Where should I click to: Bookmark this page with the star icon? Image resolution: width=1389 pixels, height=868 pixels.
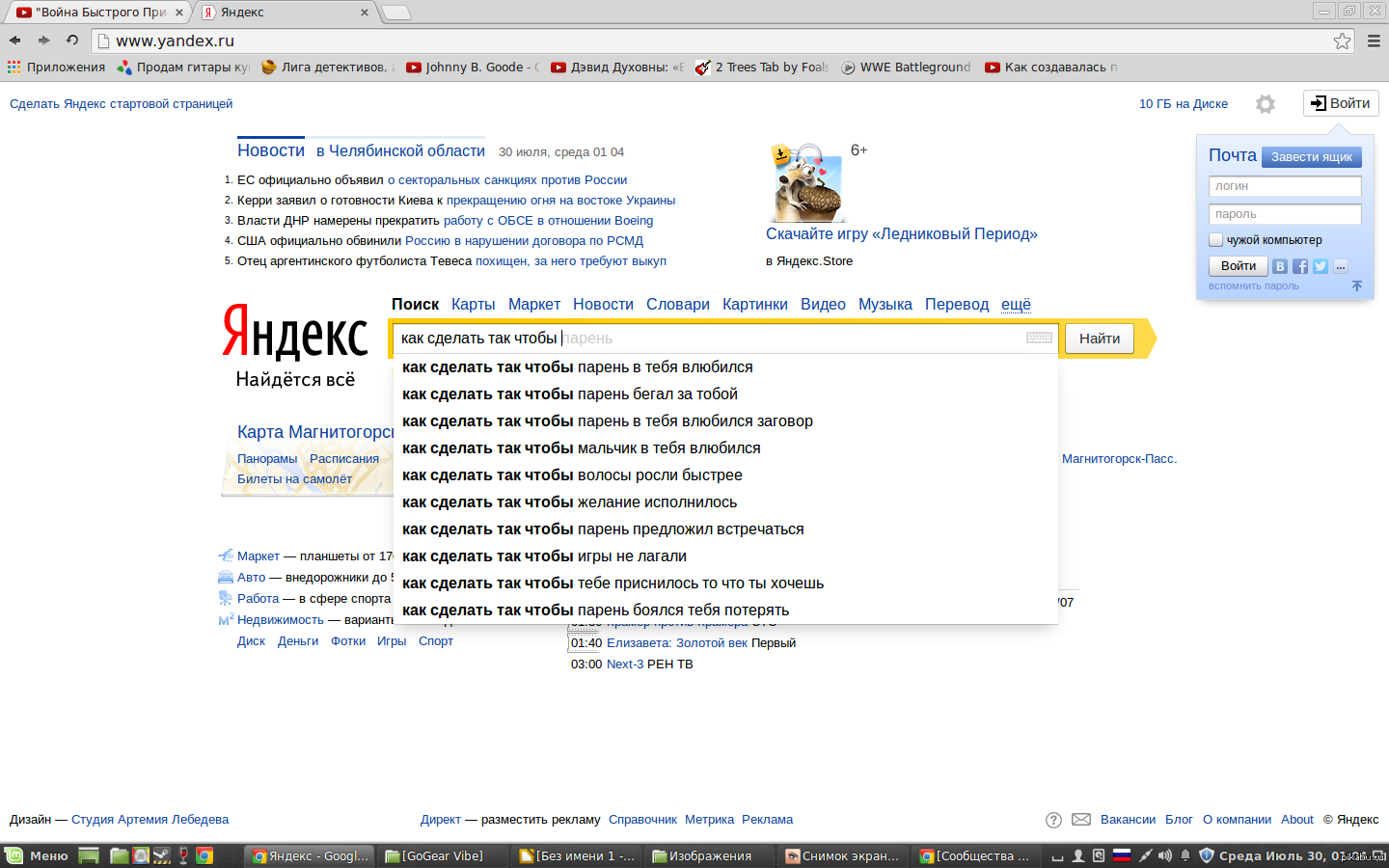pos(1342,41)
